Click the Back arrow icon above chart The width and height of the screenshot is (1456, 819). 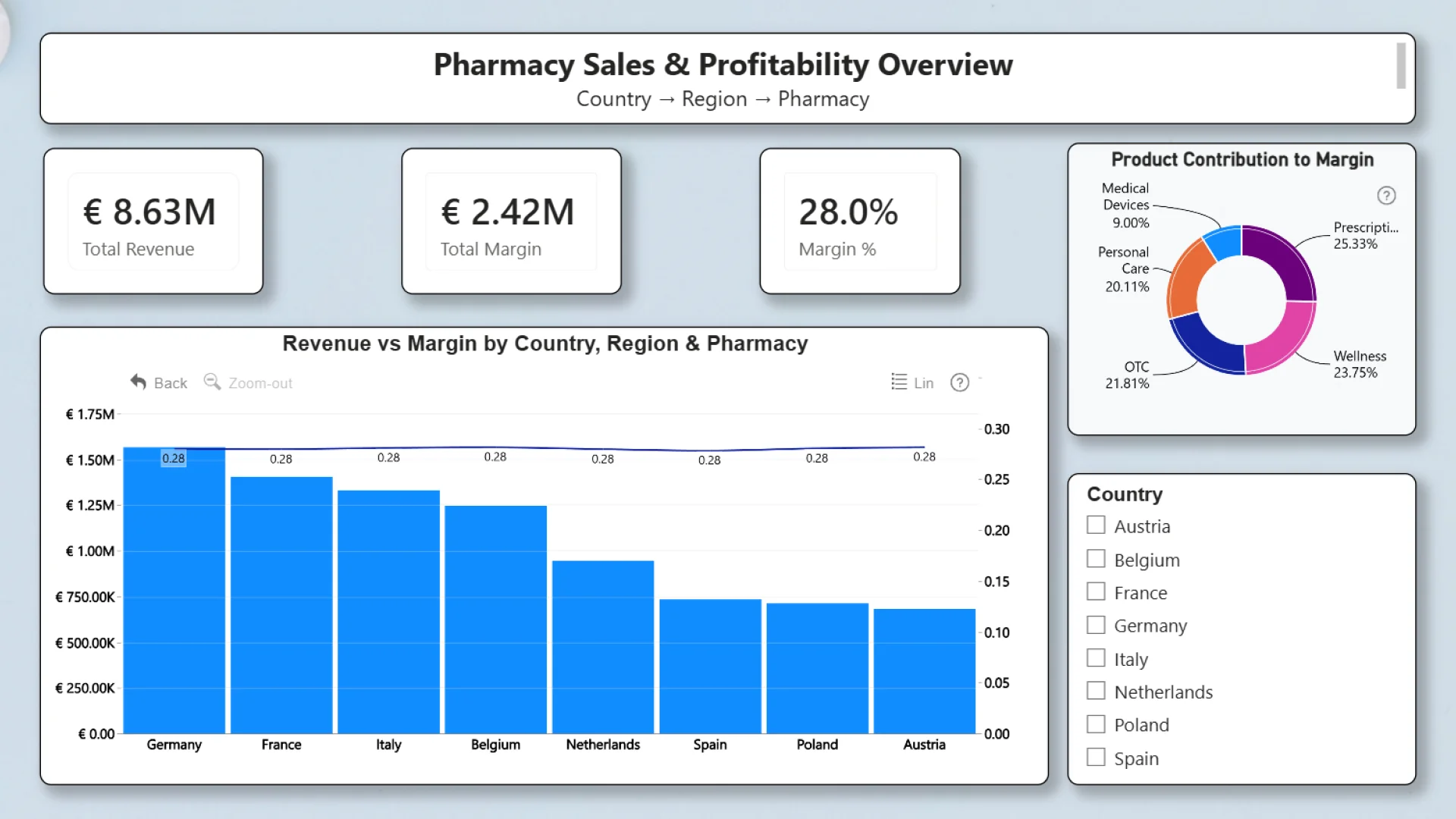coord(138,382)
